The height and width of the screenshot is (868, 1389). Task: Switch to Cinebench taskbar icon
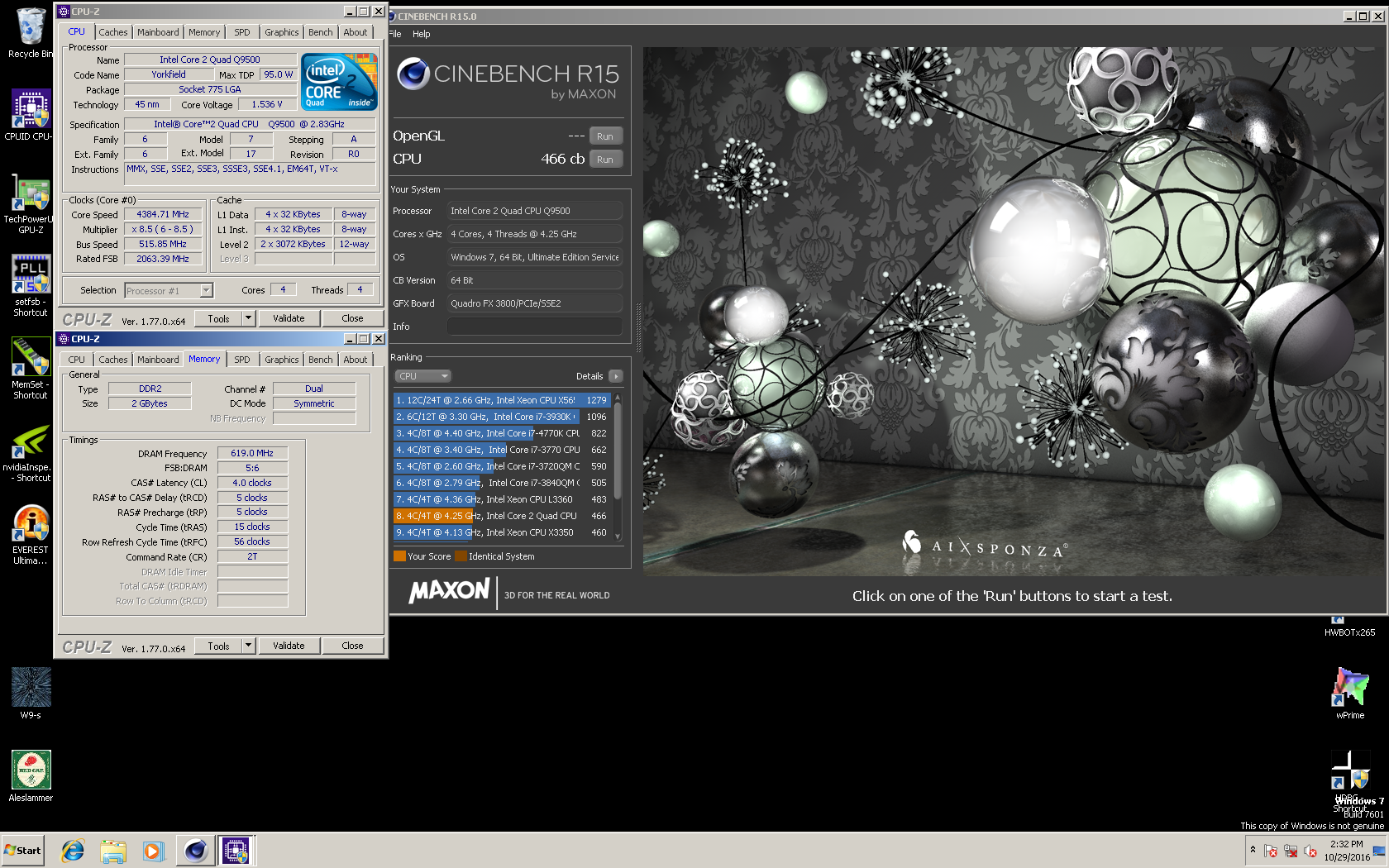195,851
